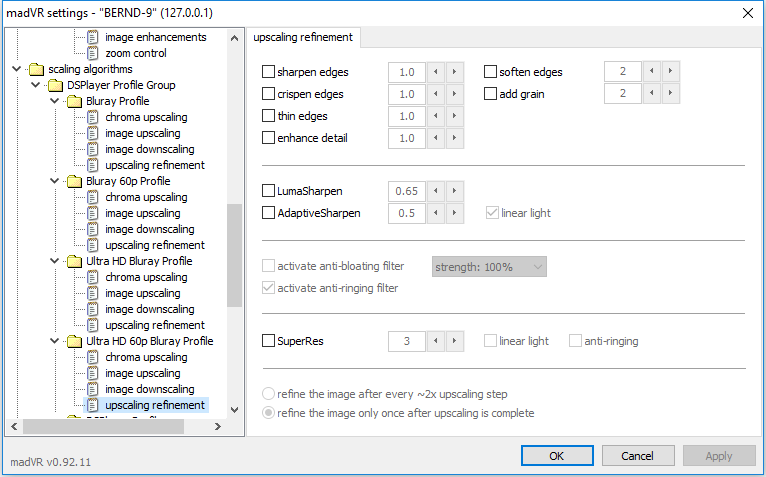
Task: Click image downscaling icon under Bluray Profile
Action: coord(92,149)
